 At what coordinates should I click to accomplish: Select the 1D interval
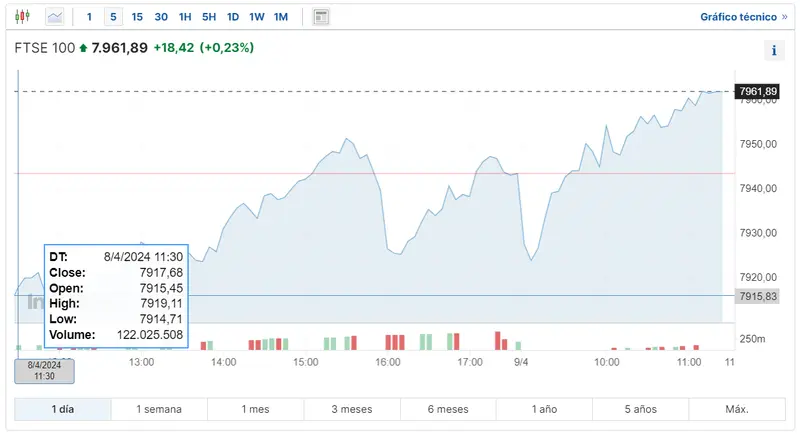pos(233,17)
